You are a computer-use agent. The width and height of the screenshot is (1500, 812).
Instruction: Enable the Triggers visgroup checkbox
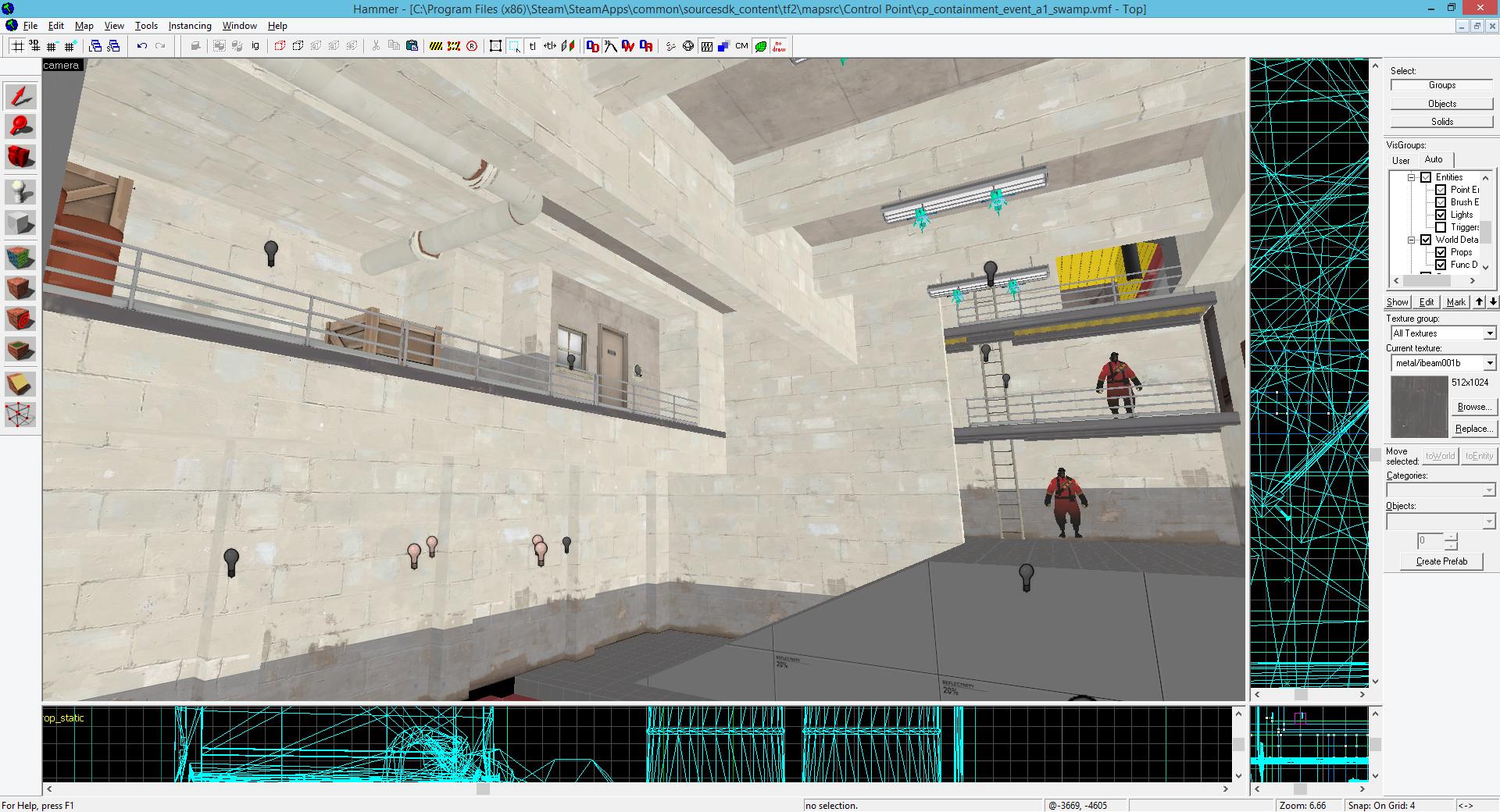(1441, 227)
